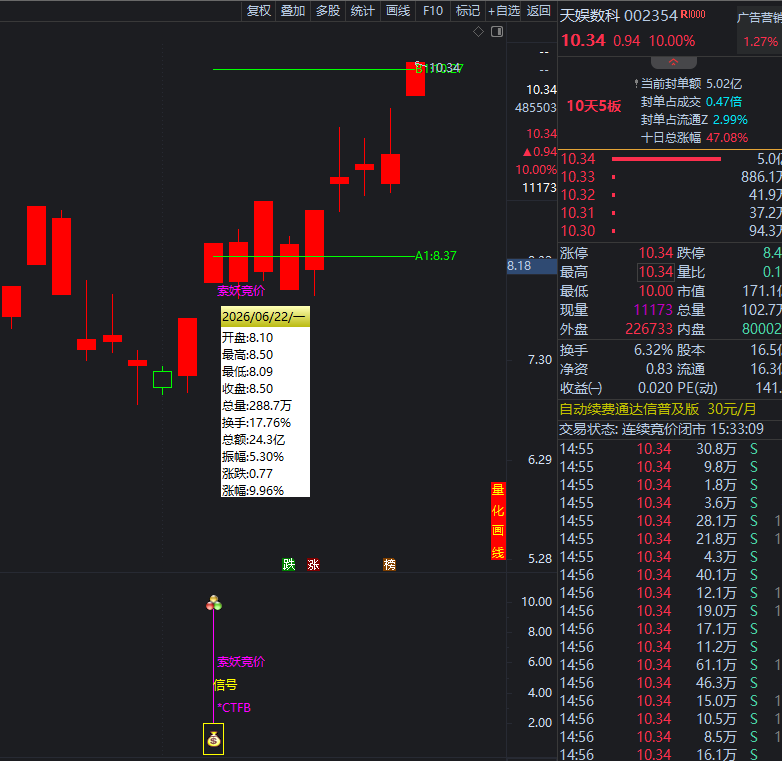The height and width of the screenshot is (761, 782).
Task: Click the 涨停 10.34 value
Action: 656,253
